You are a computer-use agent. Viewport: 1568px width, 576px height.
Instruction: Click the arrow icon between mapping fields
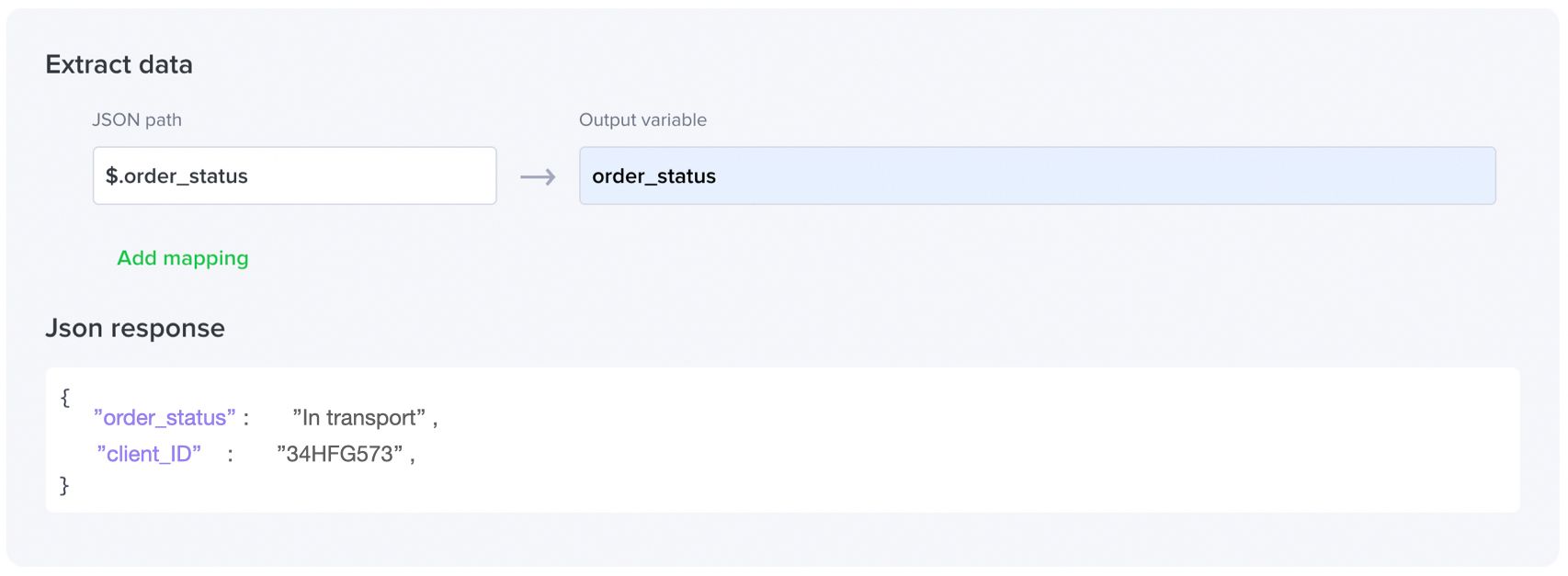(538, 176)
